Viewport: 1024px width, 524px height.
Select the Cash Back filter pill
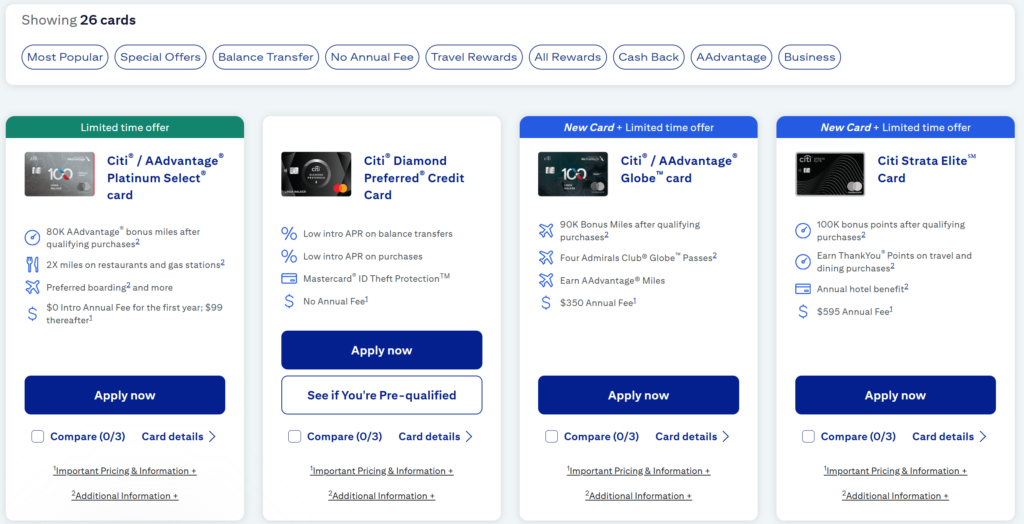pos(648,57)
